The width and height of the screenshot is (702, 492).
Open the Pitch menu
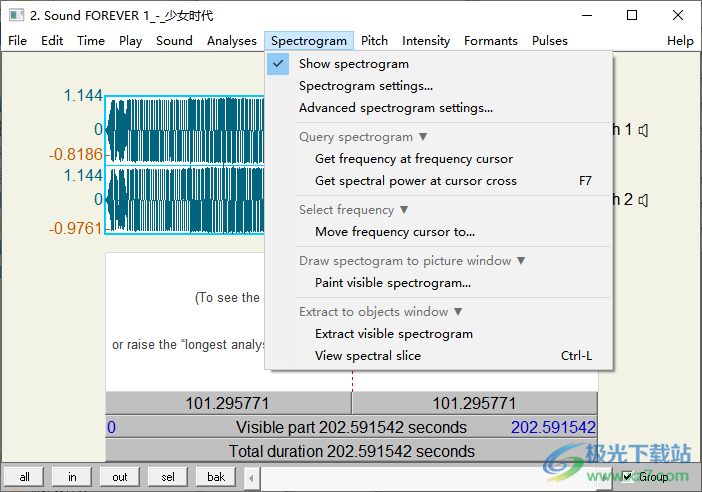pos(374,41)
